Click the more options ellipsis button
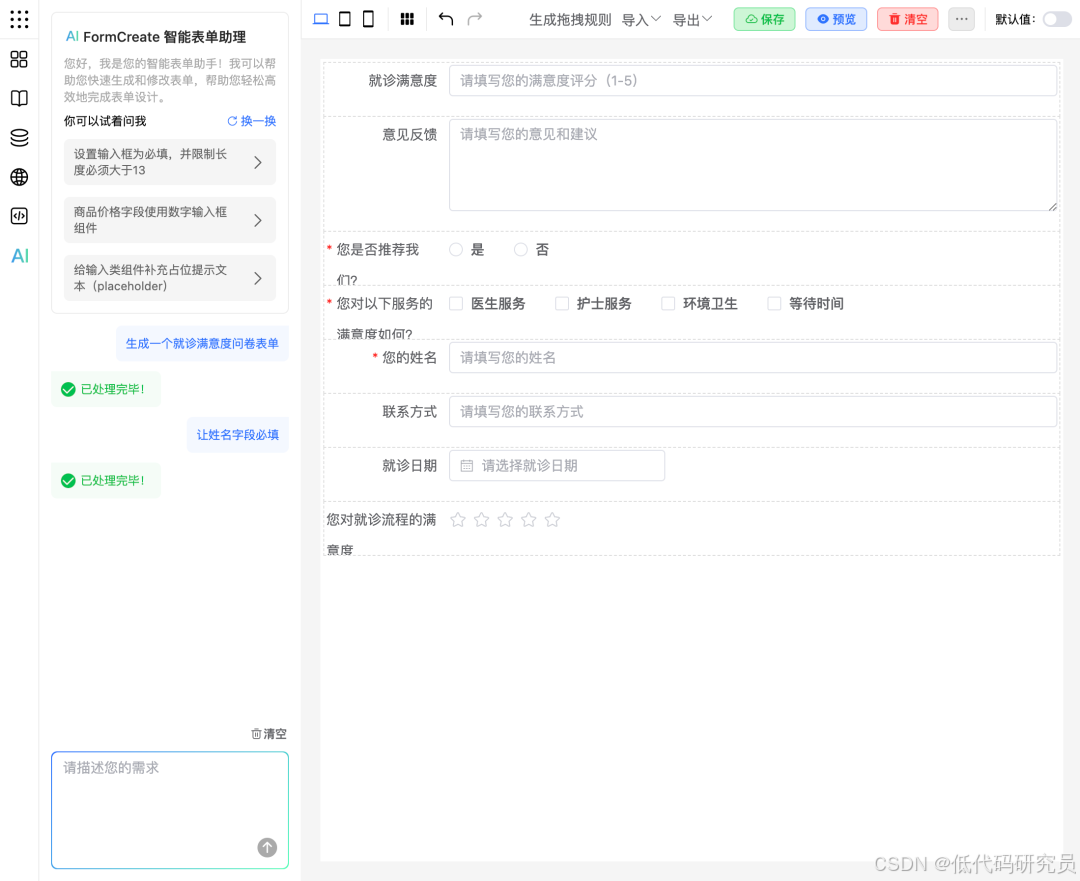This screenshot has height=881, width=1080. 962,19
